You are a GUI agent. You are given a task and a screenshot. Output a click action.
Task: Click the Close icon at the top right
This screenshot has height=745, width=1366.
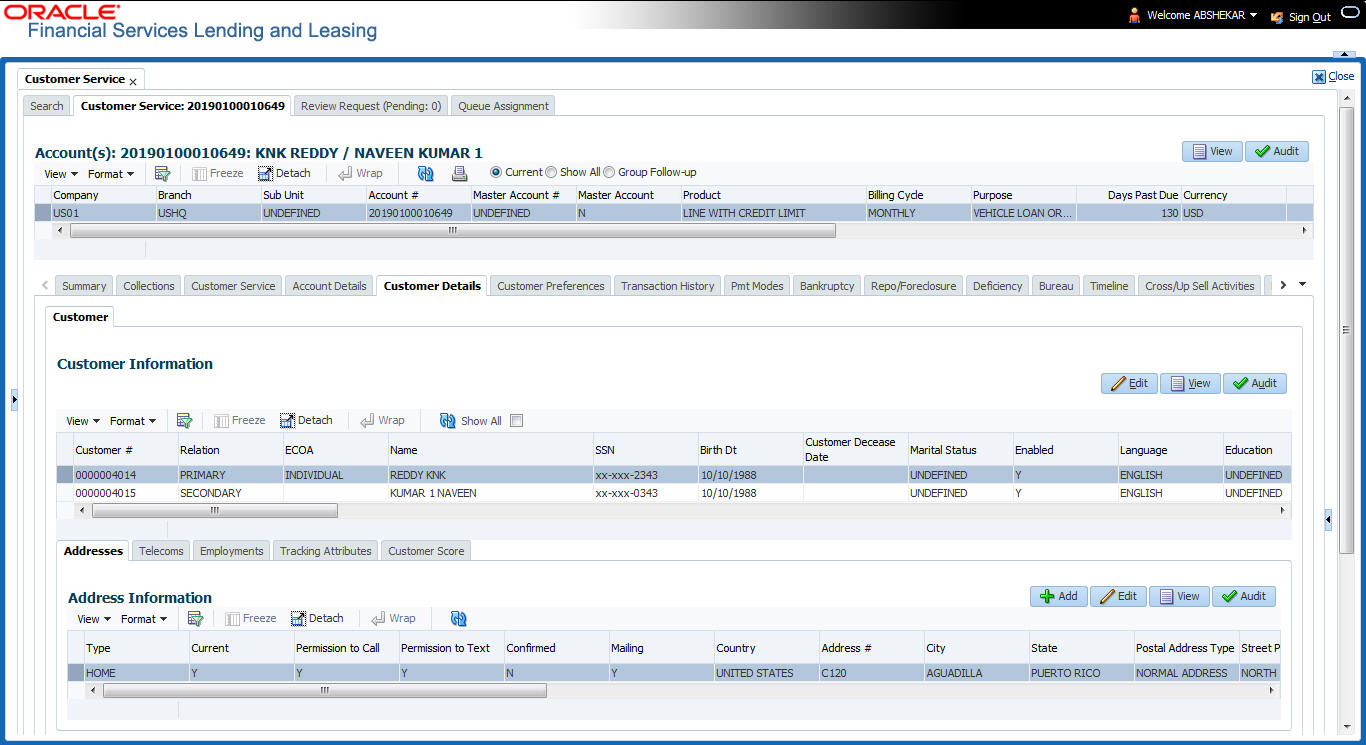(x=1319, y=77)
